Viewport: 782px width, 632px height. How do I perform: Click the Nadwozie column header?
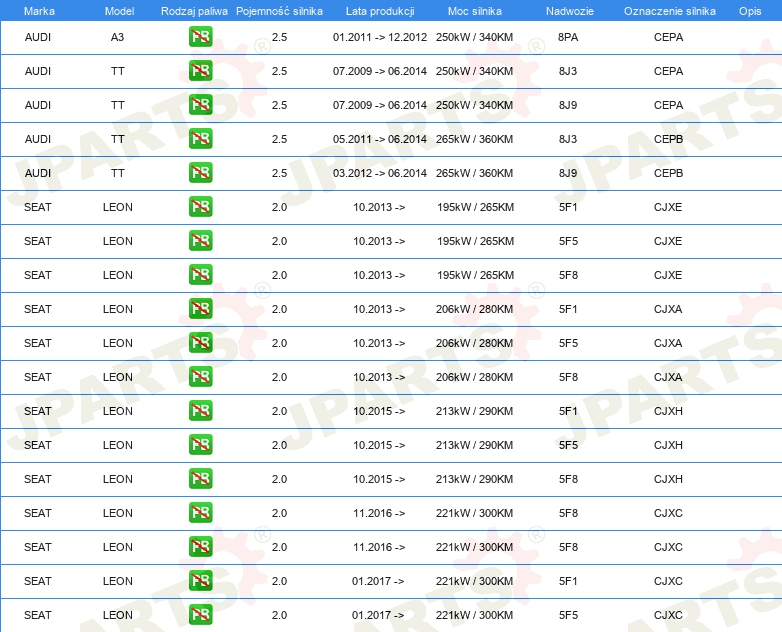pos(570,11)
